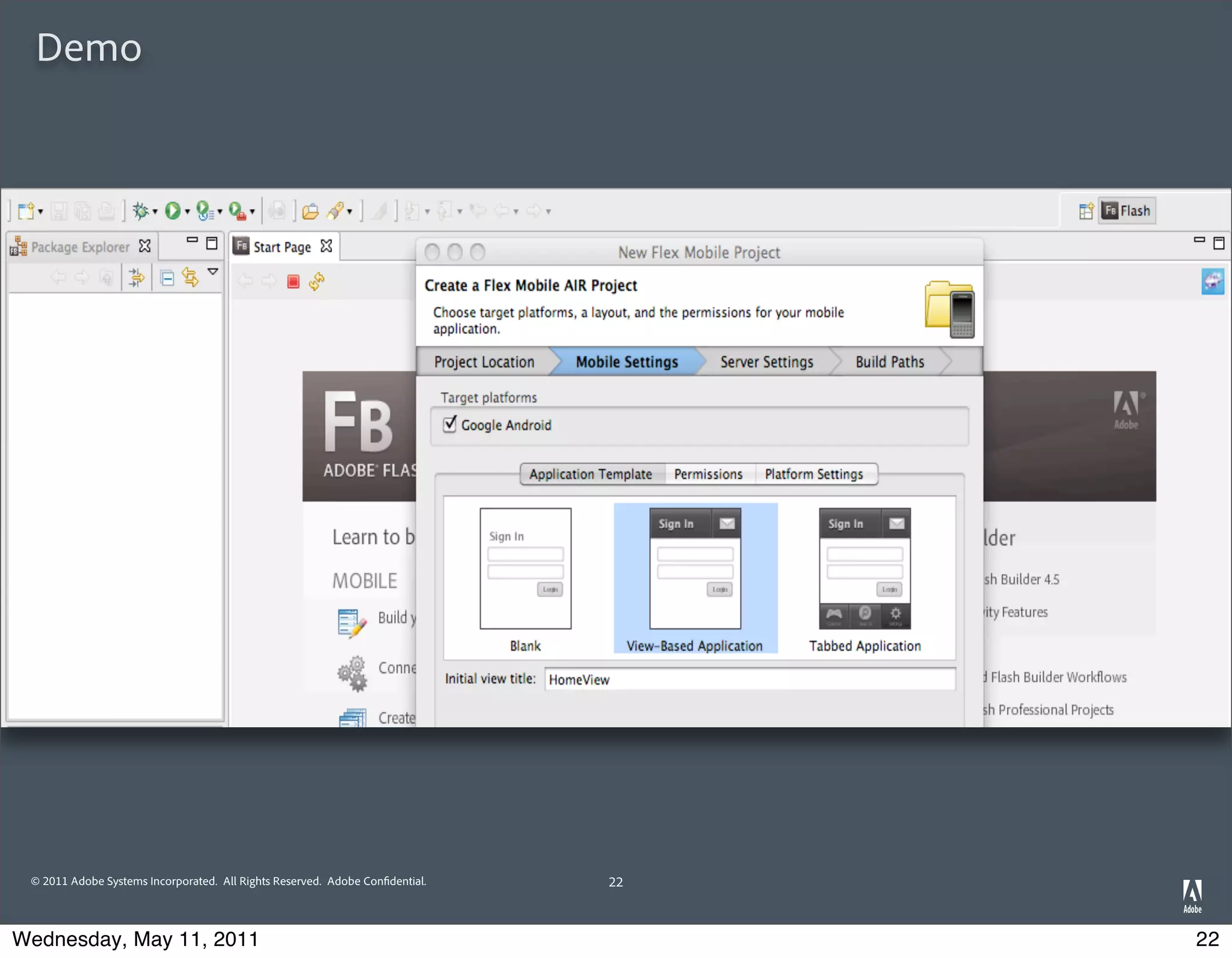The height and width of the screenshot is (958, 1232).
Task: Select the Application Template tab
Action: (591, 474)
